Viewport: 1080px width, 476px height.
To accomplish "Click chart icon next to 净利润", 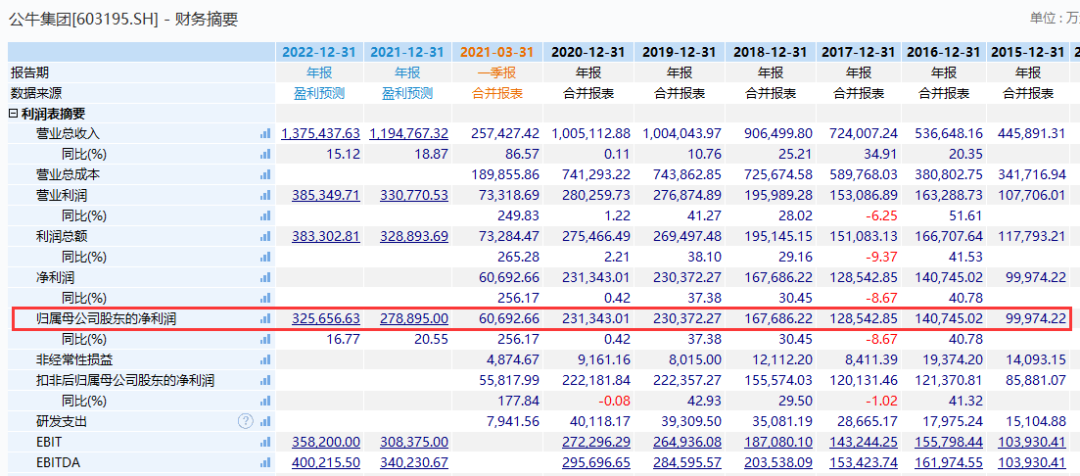I will (x=265, y=277).
